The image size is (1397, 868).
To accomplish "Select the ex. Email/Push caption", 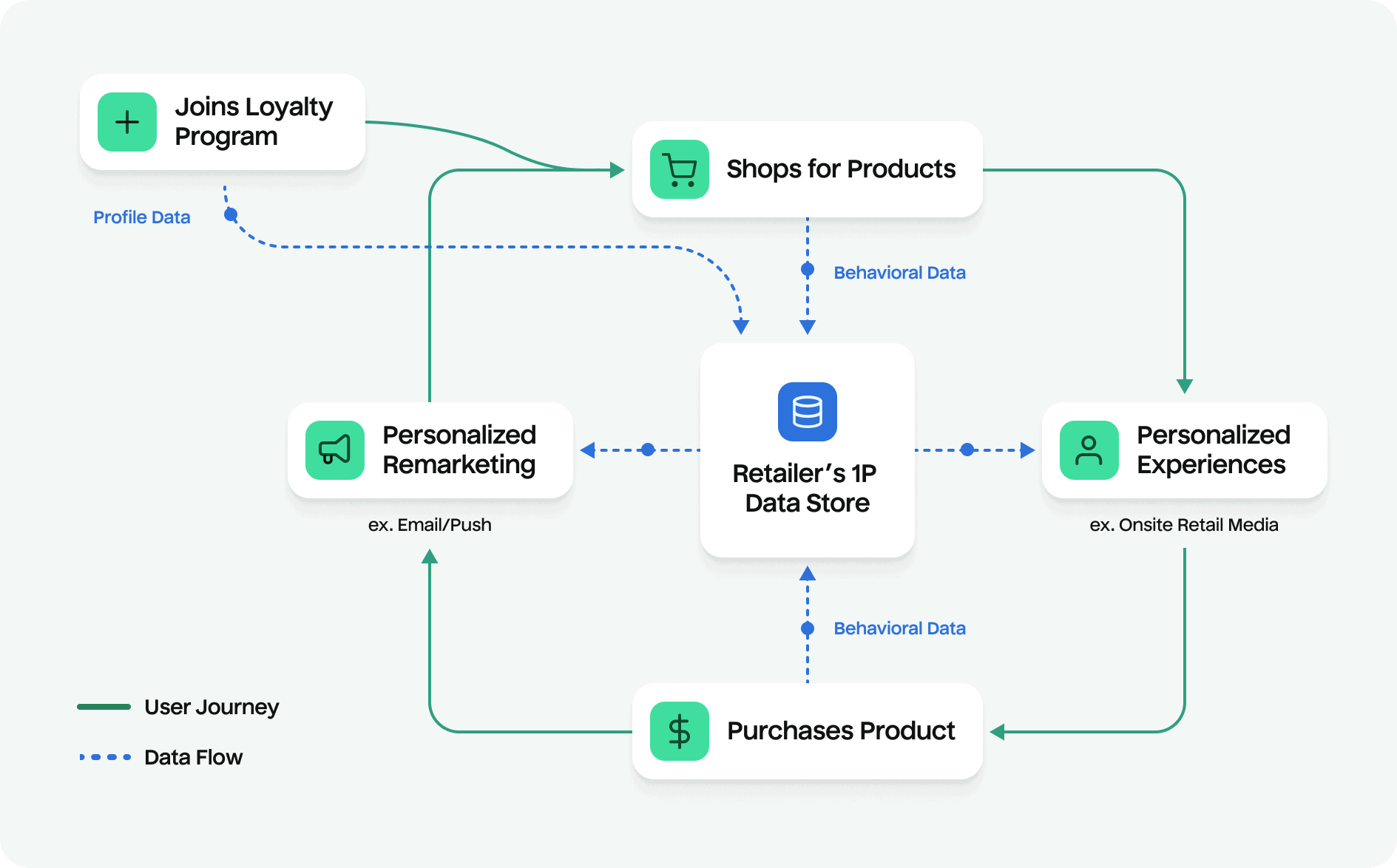I will 430,525.
